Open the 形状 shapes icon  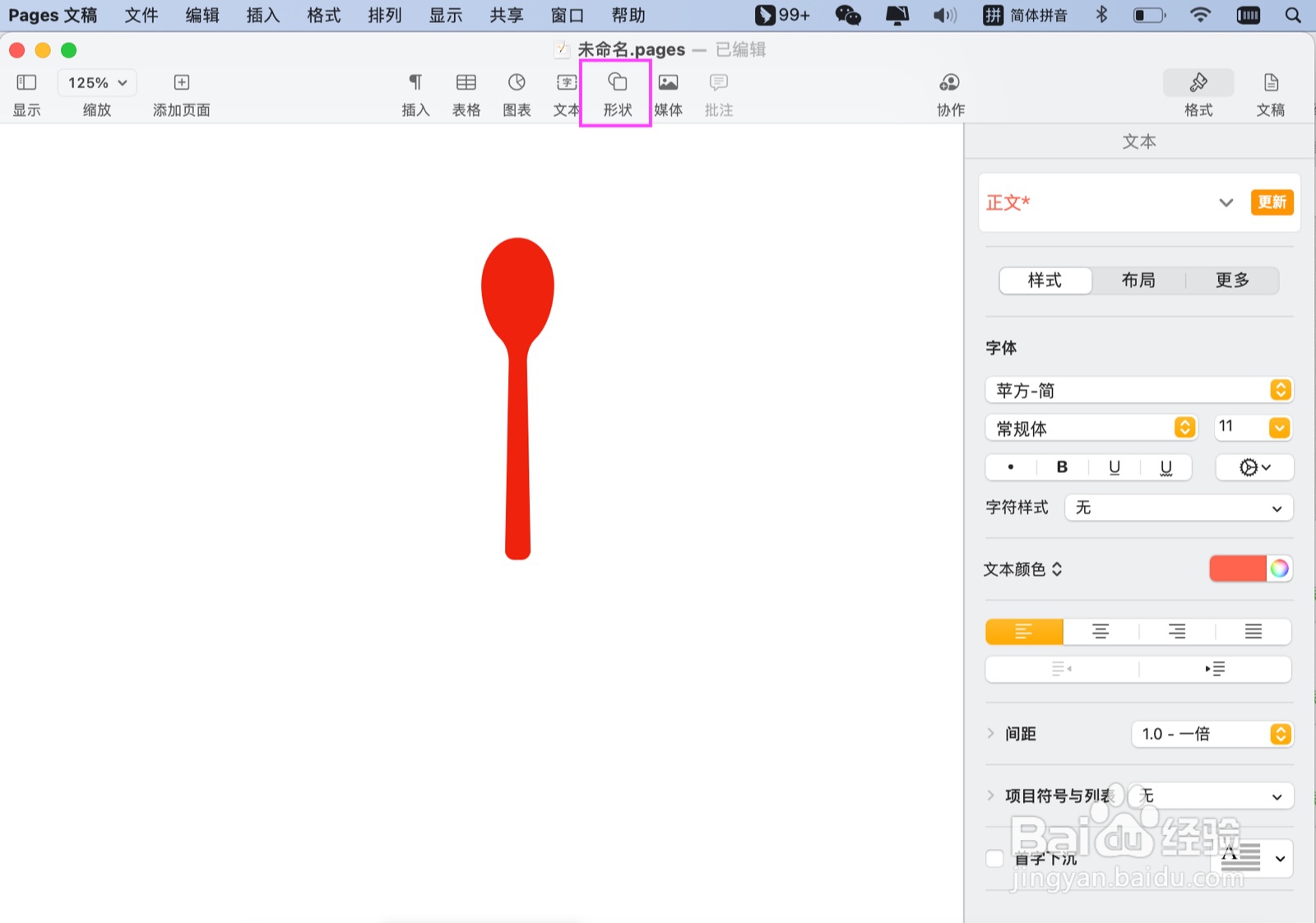(x=618, y=82)
